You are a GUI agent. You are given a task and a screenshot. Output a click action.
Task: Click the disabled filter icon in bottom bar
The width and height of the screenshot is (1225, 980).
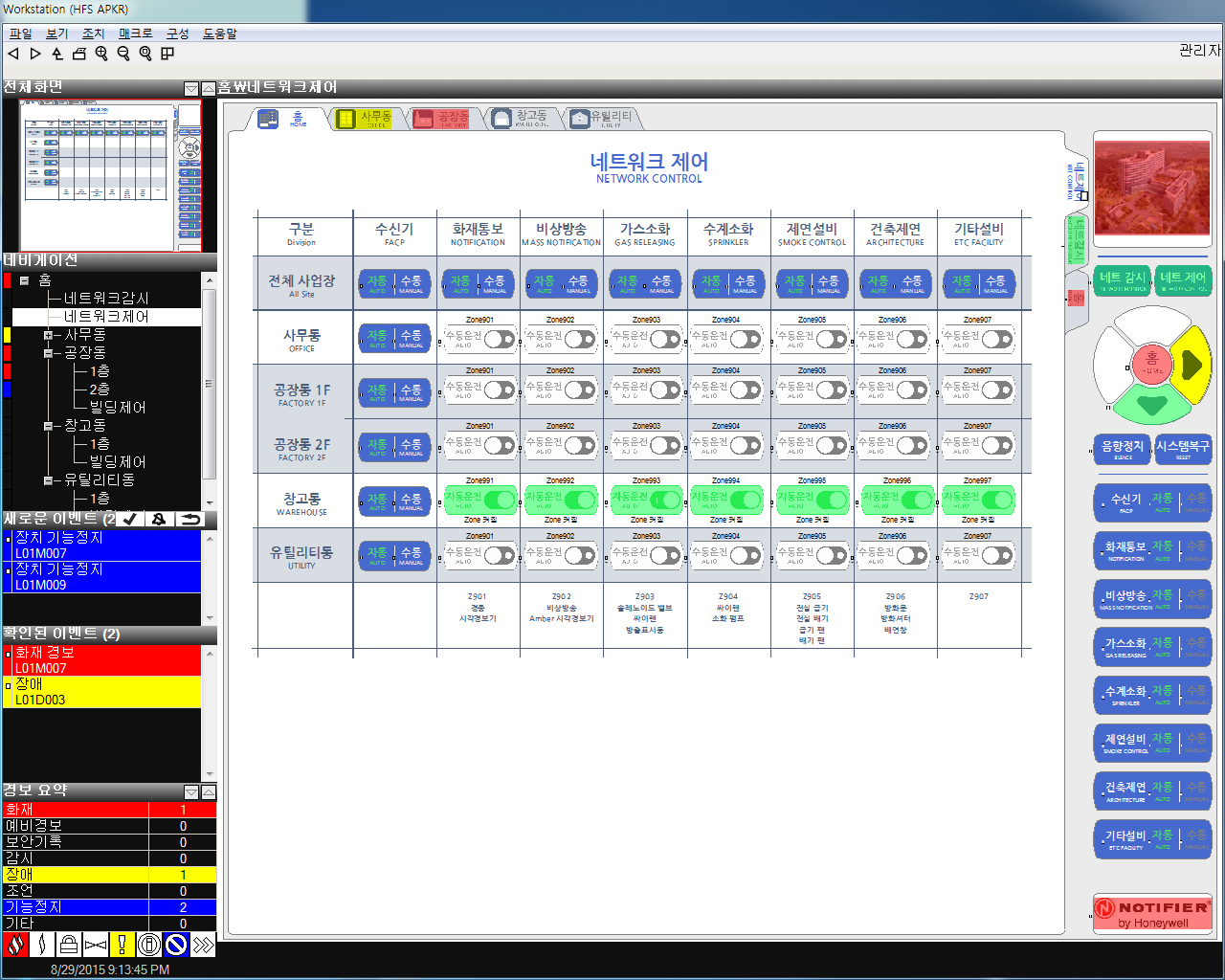pos(175,946)
